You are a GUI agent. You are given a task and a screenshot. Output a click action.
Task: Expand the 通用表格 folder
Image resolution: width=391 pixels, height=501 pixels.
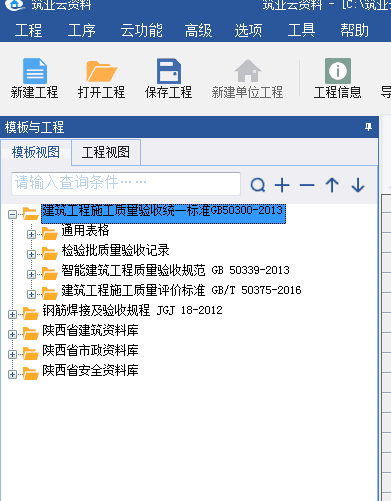point(31,234)
